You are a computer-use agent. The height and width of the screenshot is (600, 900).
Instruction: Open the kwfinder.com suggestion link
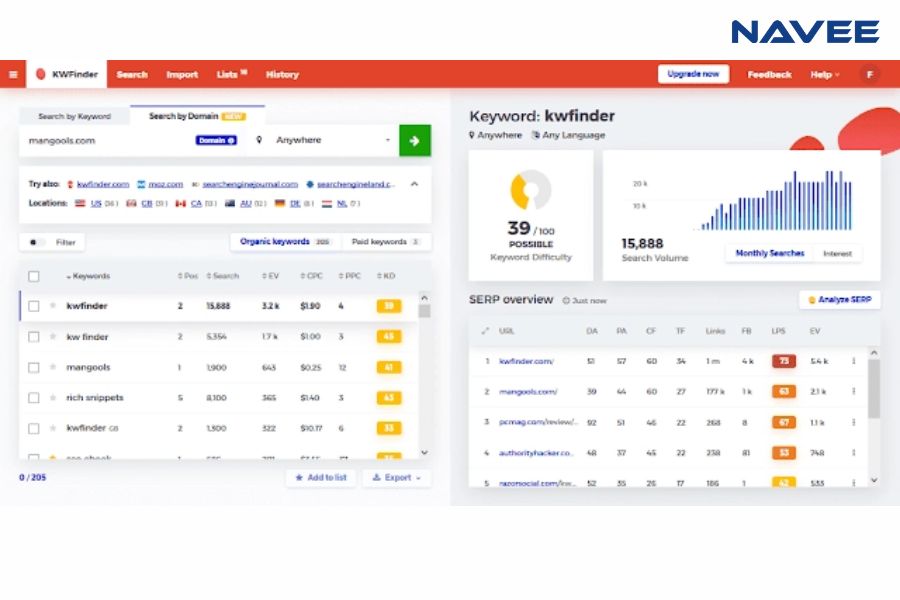coord(103,184)
